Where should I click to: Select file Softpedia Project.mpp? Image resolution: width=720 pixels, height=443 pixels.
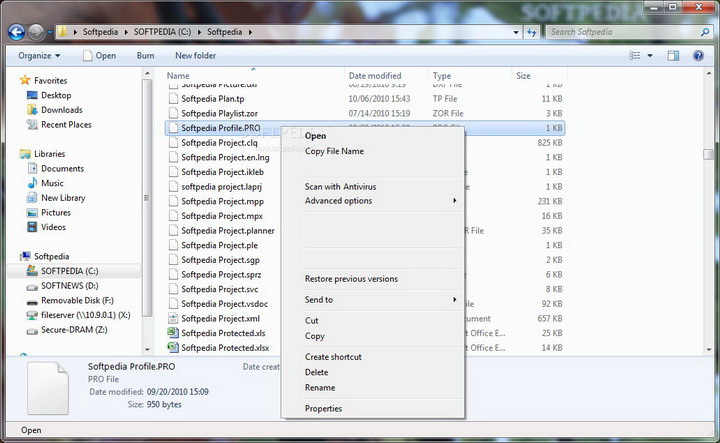(223, 202)
